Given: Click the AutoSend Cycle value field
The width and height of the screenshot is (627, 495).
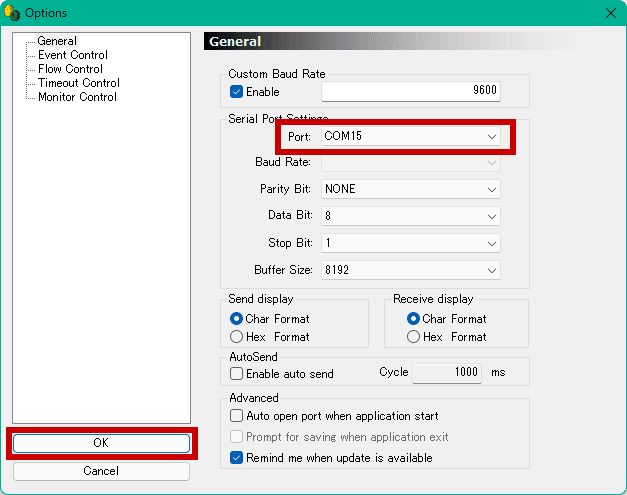Looking at the screenshot, I should 446,373.
